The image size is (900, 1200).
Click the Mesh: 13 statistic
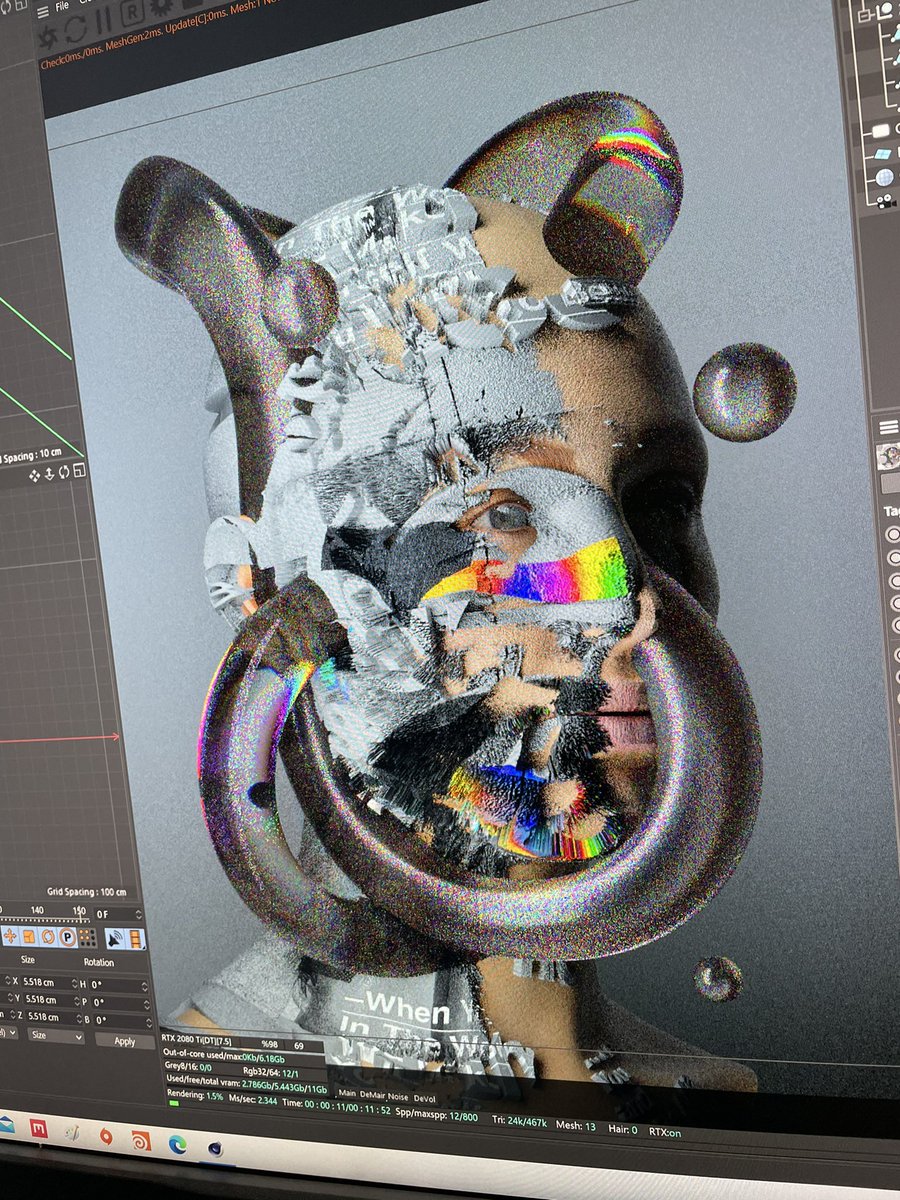point(576,1126)
